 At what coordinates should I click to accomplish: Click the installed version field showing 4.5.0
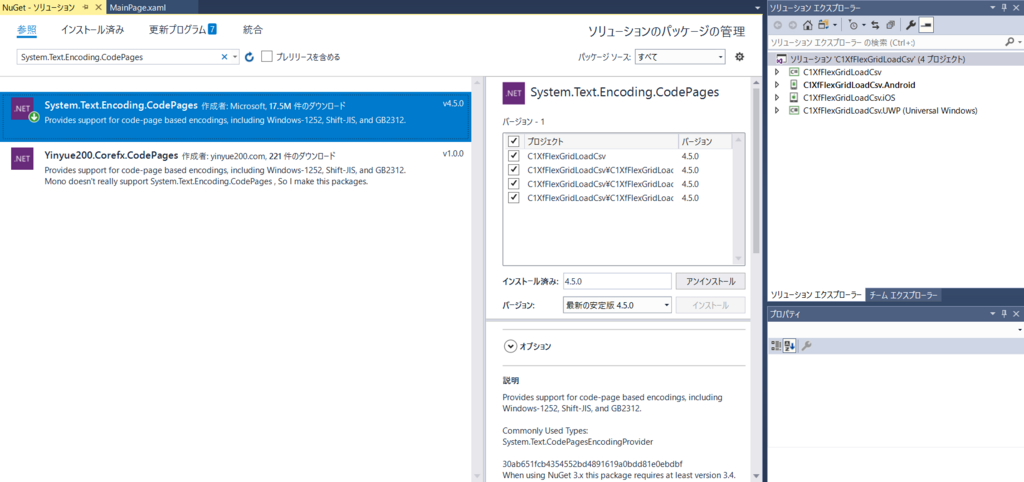pyautogui.click(x=616, y=281)
